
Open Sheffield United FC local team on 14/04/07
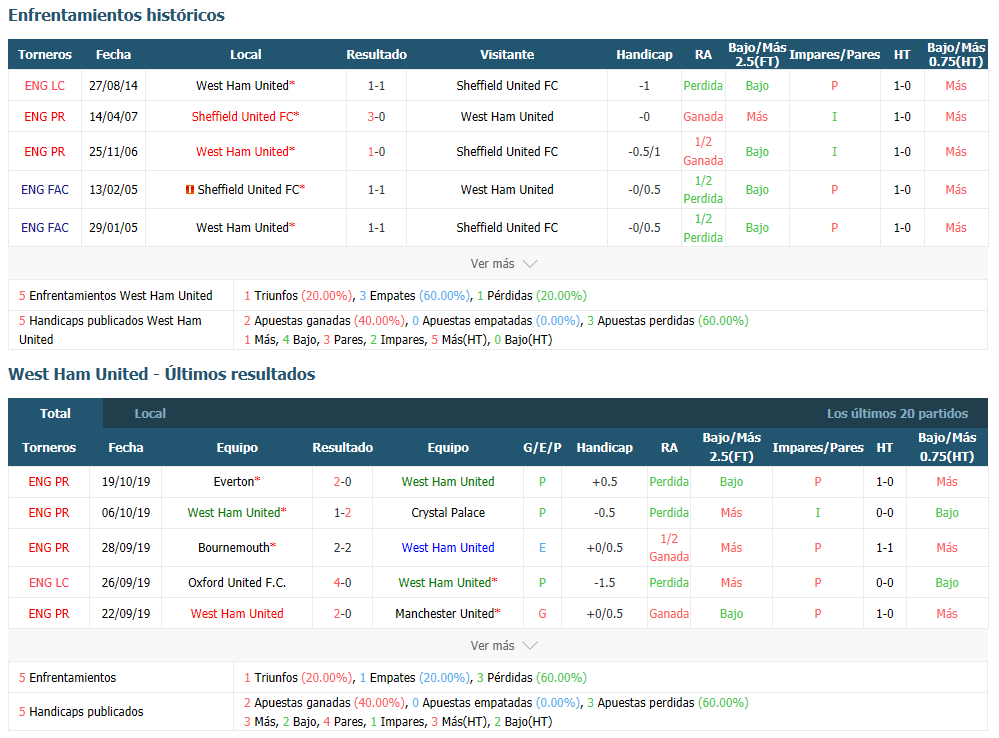[x=242, y=117]
